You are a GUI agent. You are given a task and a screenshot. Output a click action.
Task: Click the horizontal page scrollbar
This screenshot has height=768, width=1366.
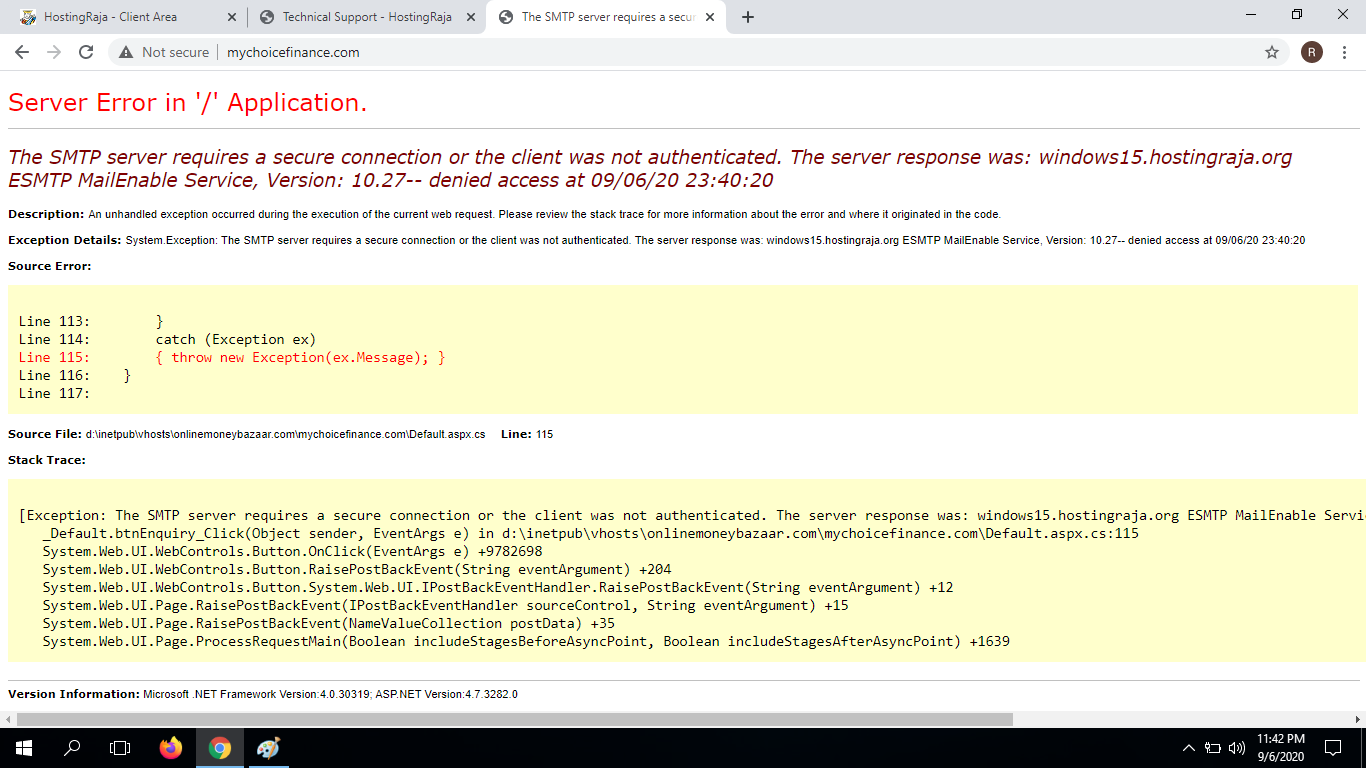tap(514, 719)
